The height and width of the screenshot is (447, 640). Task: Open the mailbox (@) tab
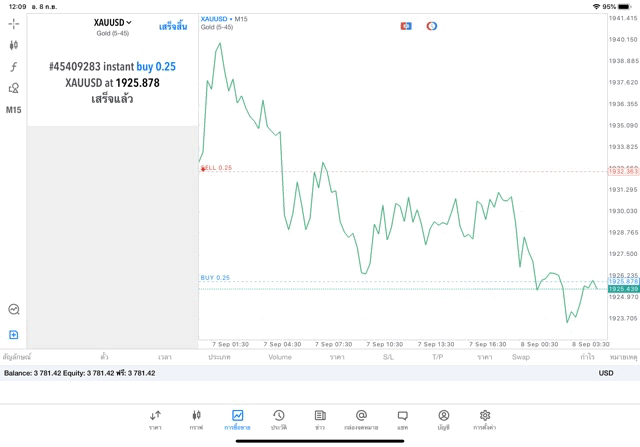pos(361,419)
